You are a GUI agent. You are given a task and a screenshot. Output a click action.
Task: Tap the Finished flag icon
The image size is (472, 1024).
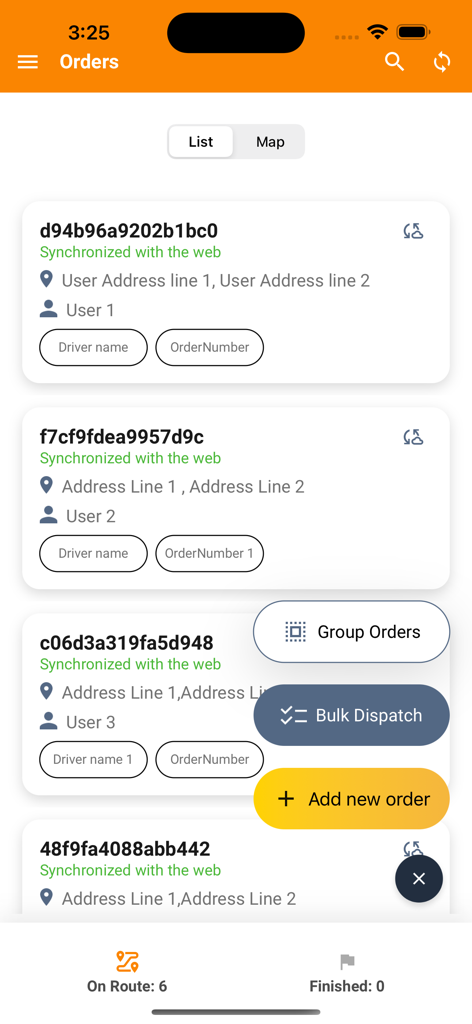tap(347, 962)
